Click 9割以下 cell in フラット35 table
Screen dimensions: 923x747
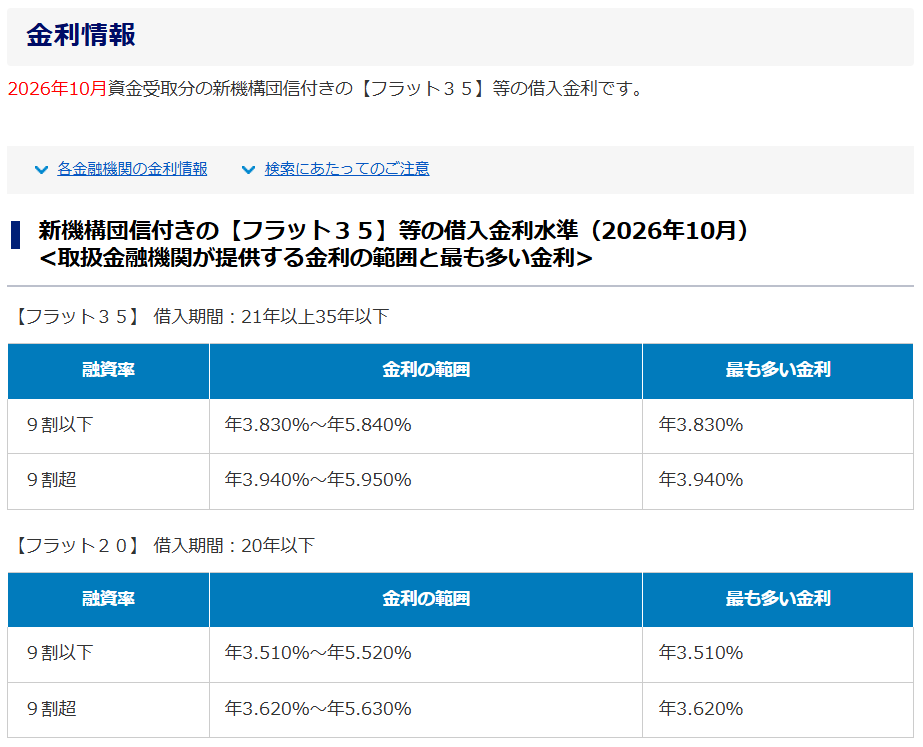(x=108, y=426)
